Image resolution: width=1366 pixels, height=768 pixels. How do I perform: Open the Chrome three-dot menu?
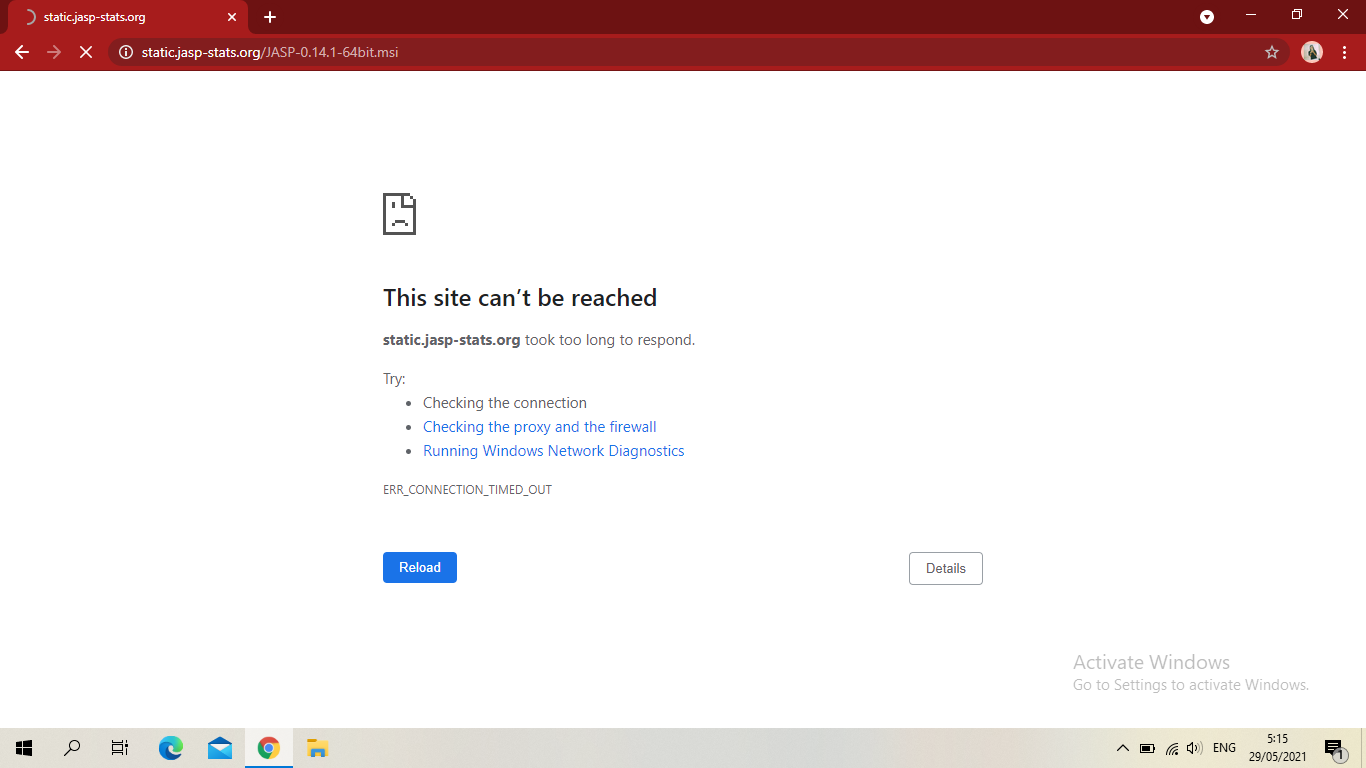coord(1345,52)
